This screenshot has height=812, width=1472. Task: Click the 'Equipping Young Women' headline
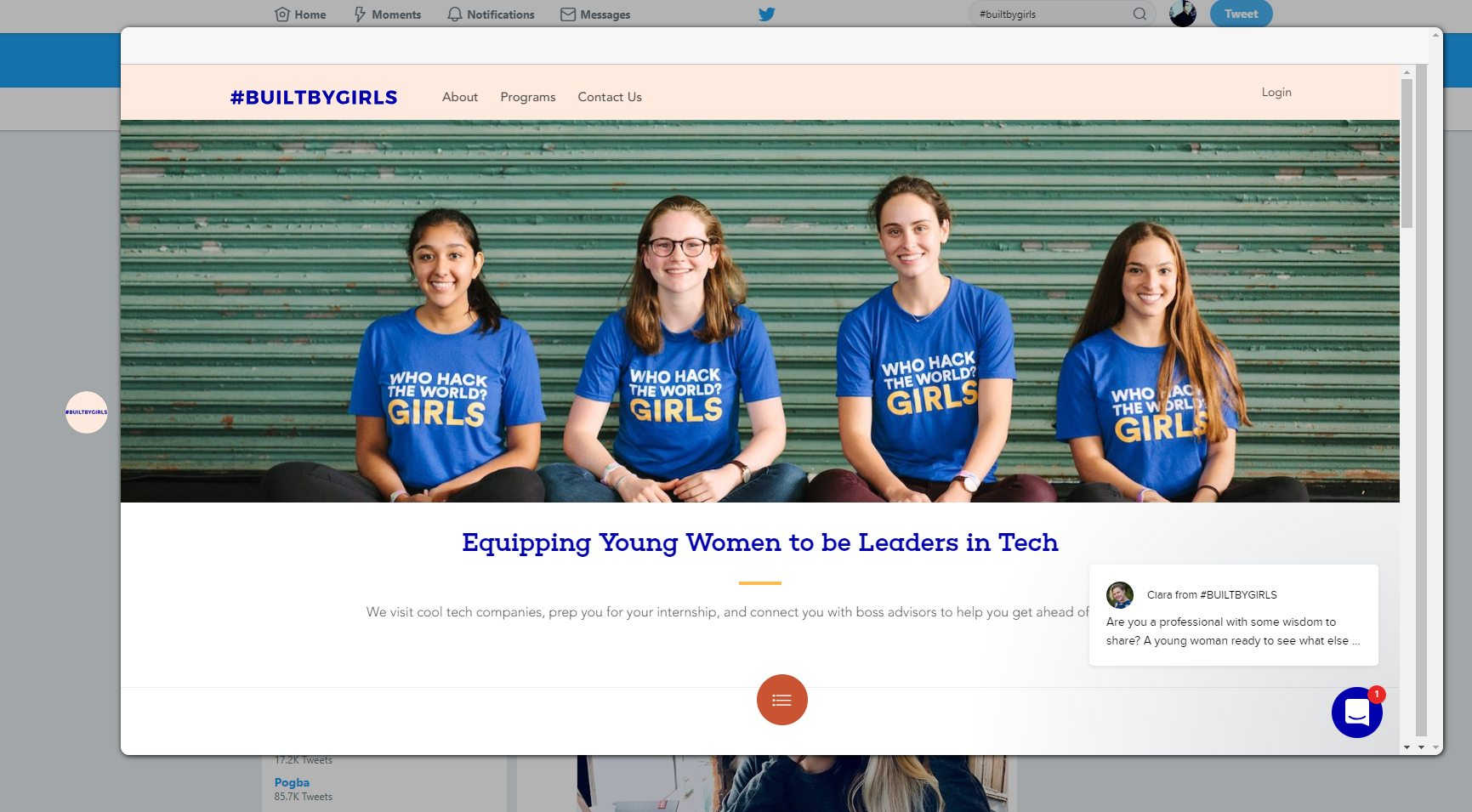[760, 542]
